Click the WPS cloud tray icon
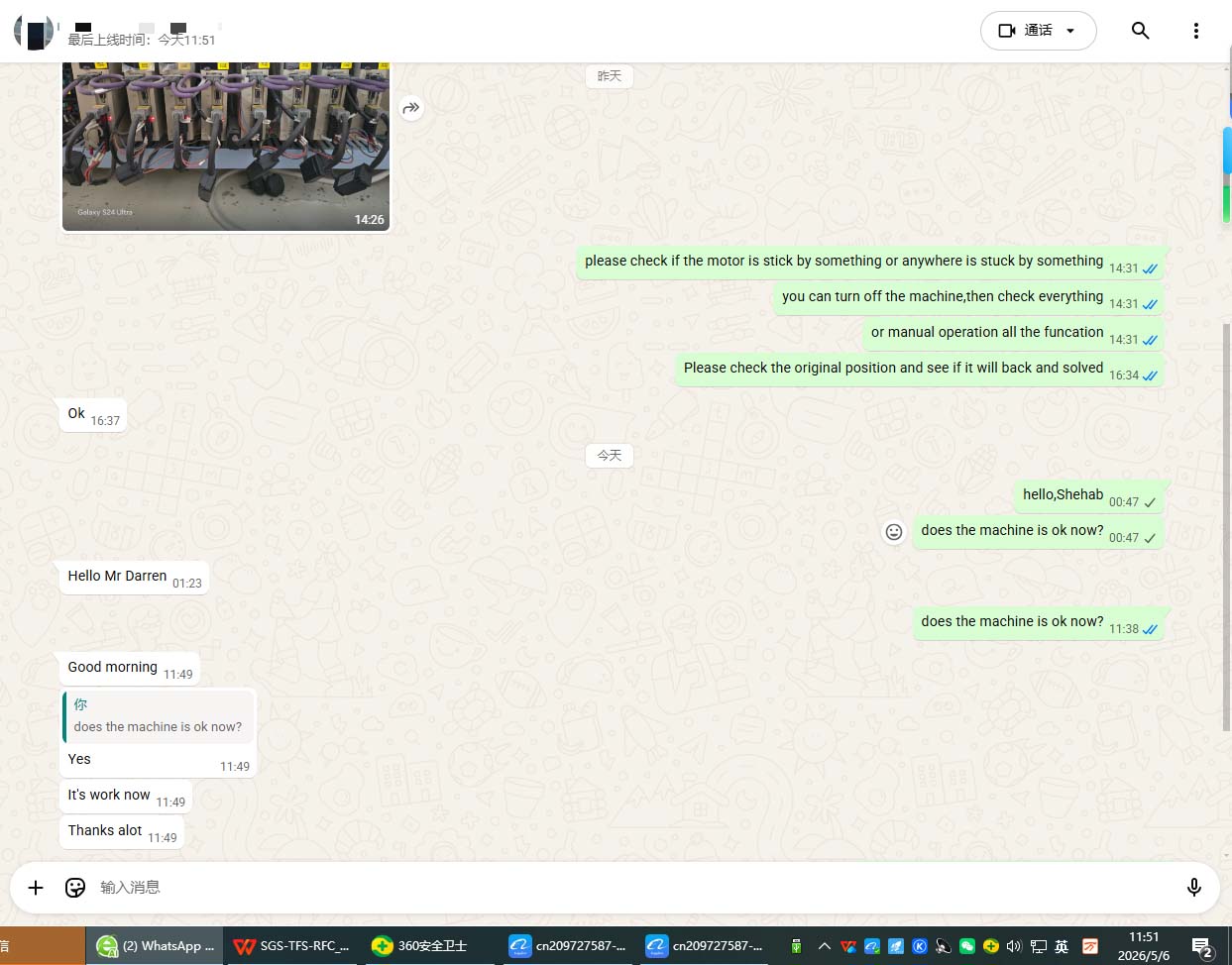 tap(848, 947)
